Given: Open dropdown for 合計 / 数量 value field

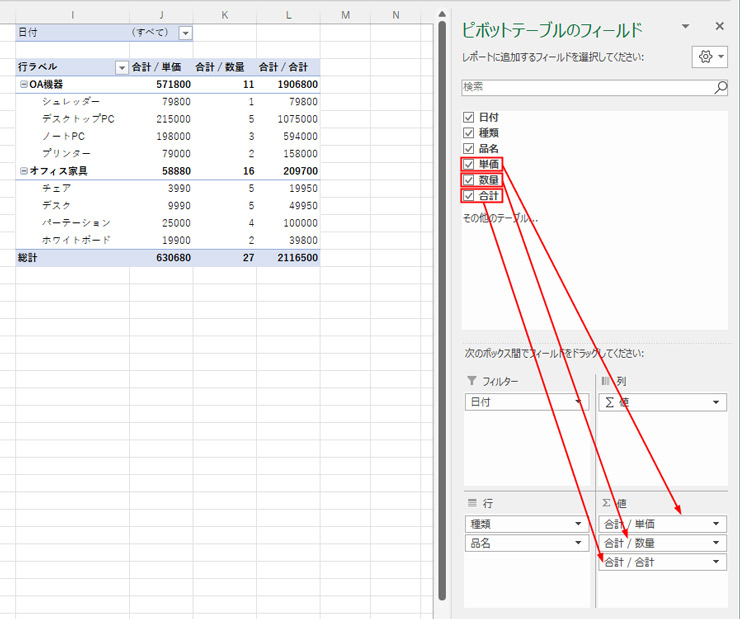Looking at the screenshot, I should point(717,543).
